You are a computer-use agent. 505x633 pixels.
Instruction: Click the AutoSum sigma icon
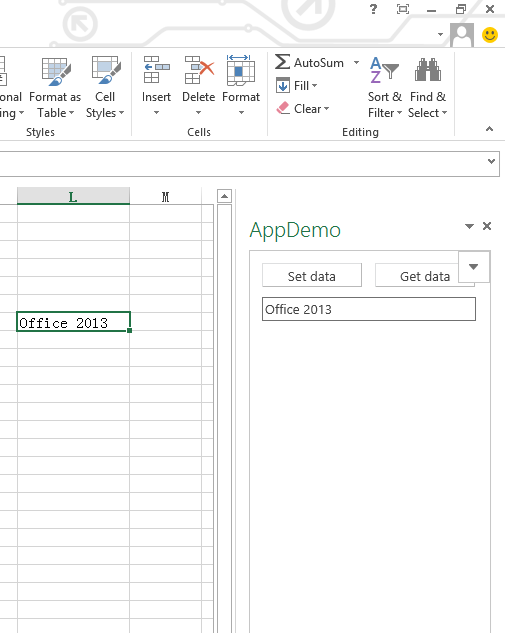coord(283,62)
